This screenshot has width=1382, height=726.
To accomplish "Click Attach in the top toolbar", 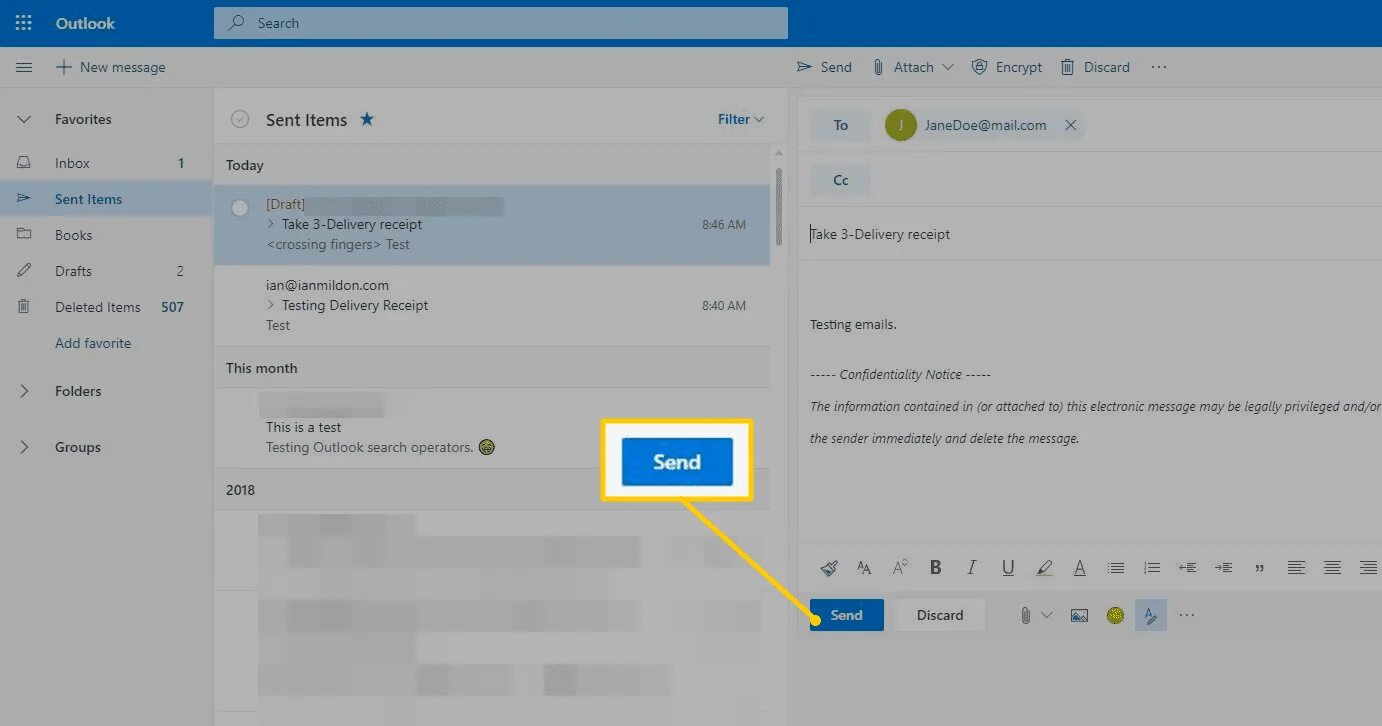I will [x=903, y=67].
